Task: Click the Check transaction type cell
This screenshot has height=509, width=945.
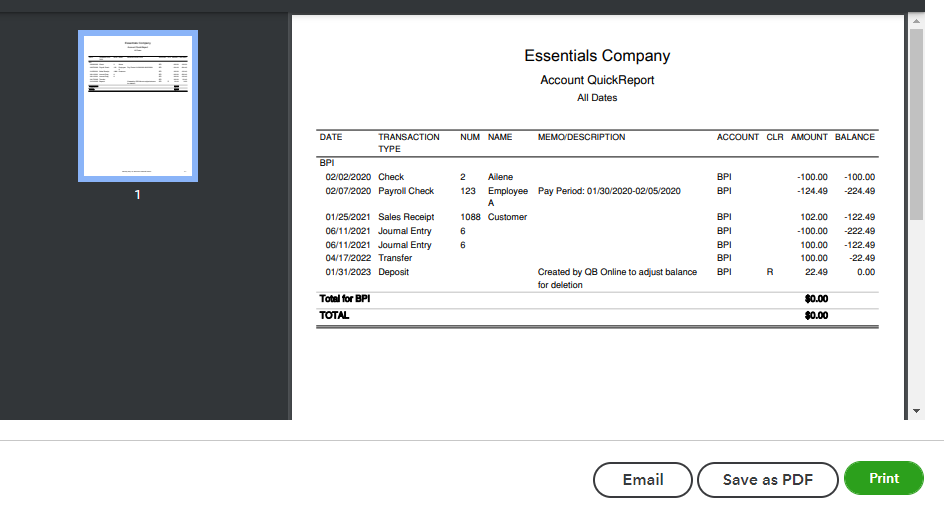Action: click(x=391, y=177)
